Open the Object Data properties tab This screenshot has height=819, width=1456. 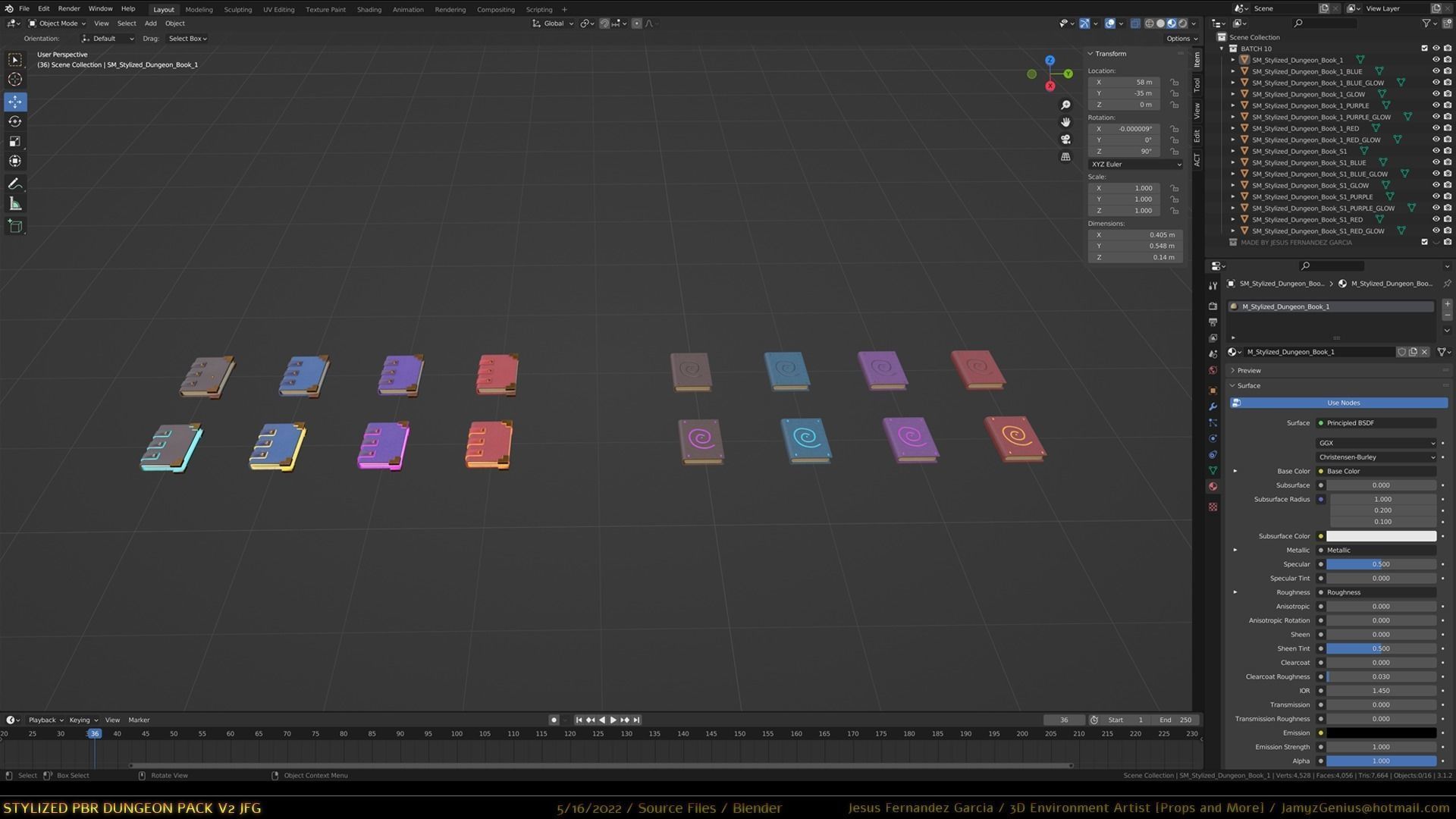[1213, 471]
